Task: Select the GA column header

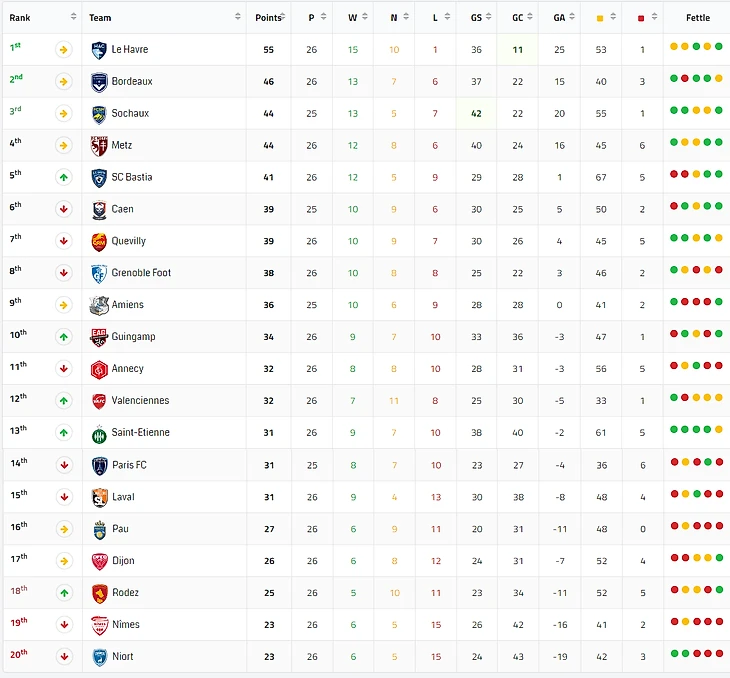Action: (559, 18)
